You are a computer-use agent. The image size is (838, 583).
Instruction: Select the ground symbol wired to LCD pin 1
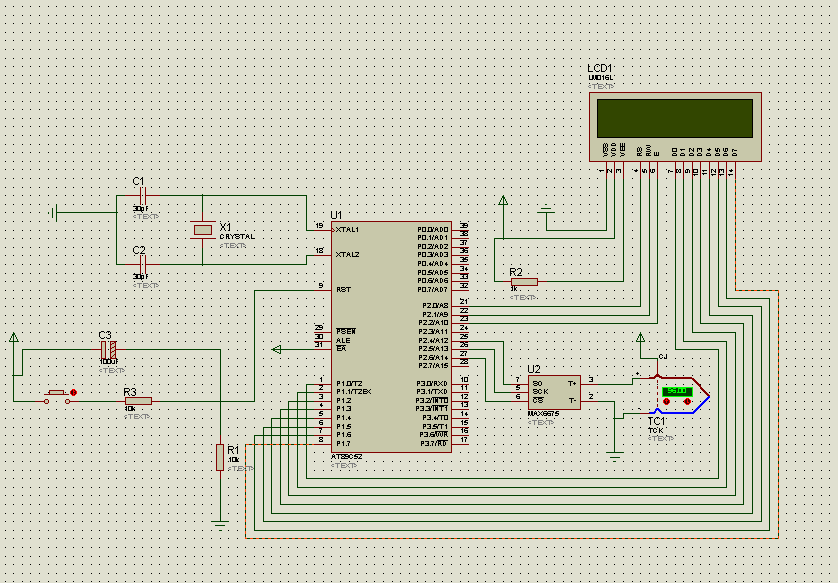(546, 209)
